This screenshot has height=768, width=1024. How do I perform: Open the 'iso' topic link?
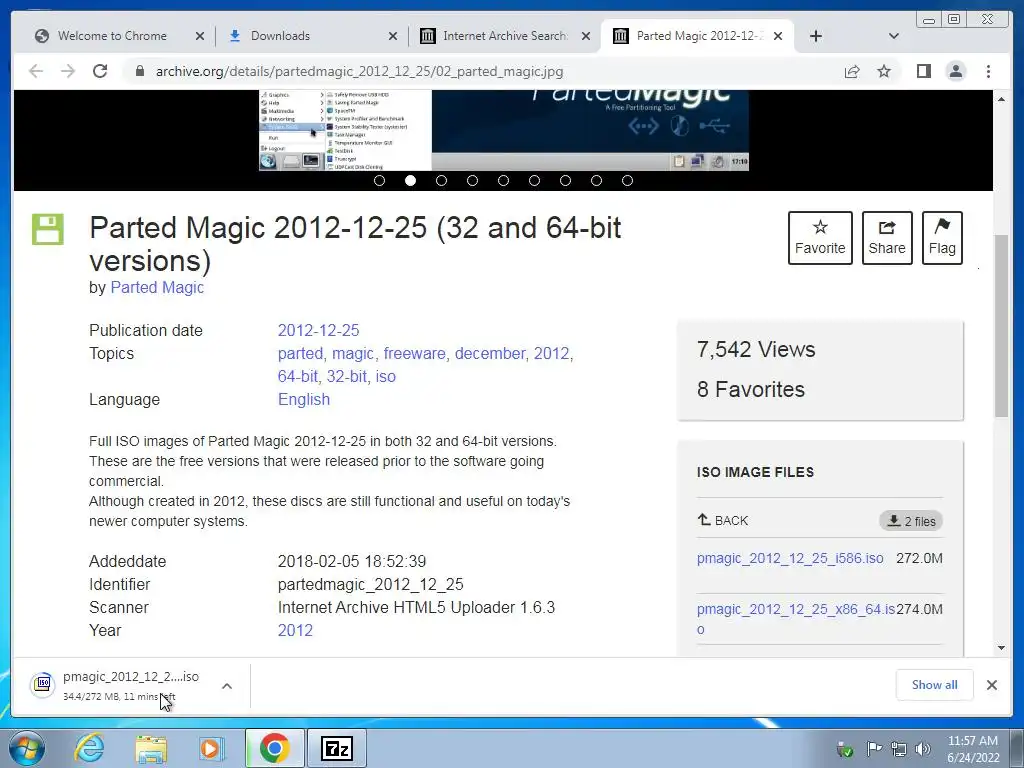(x=385, y=376)
